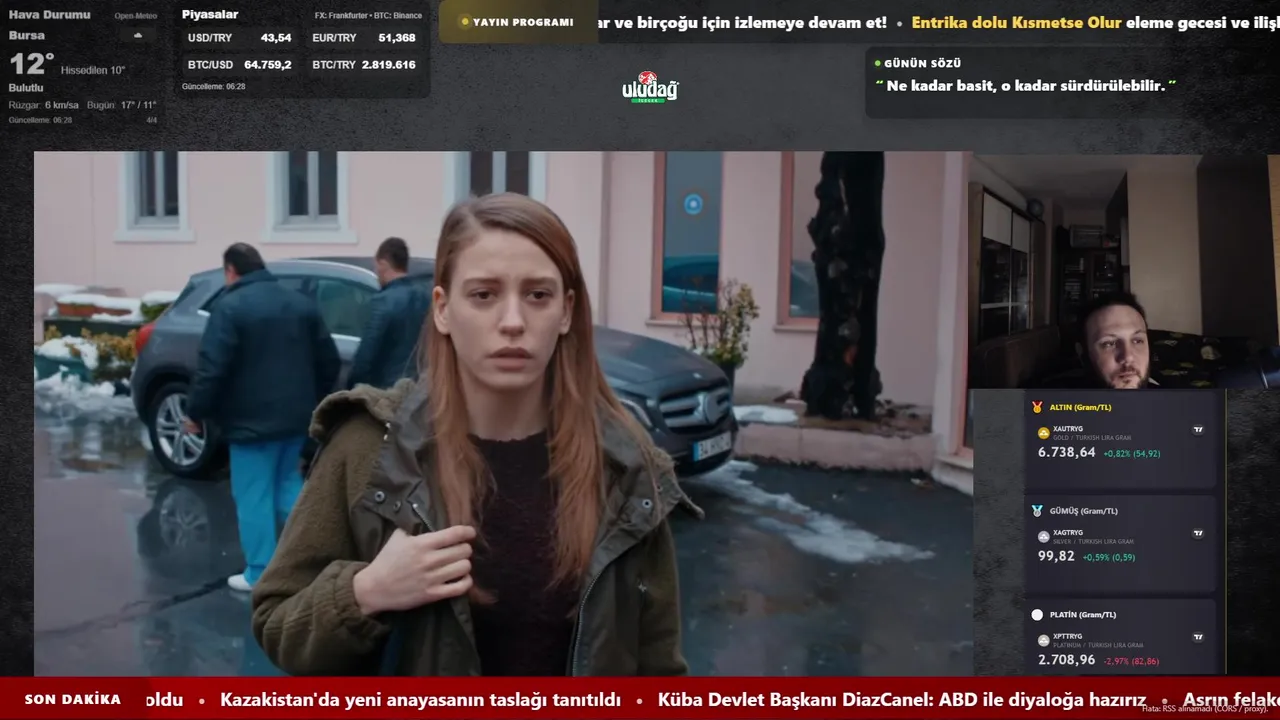This screenshot has width=1280, height=720.
Task: Click the webcam feed of the streamer
Action: tap(1123, 270)
